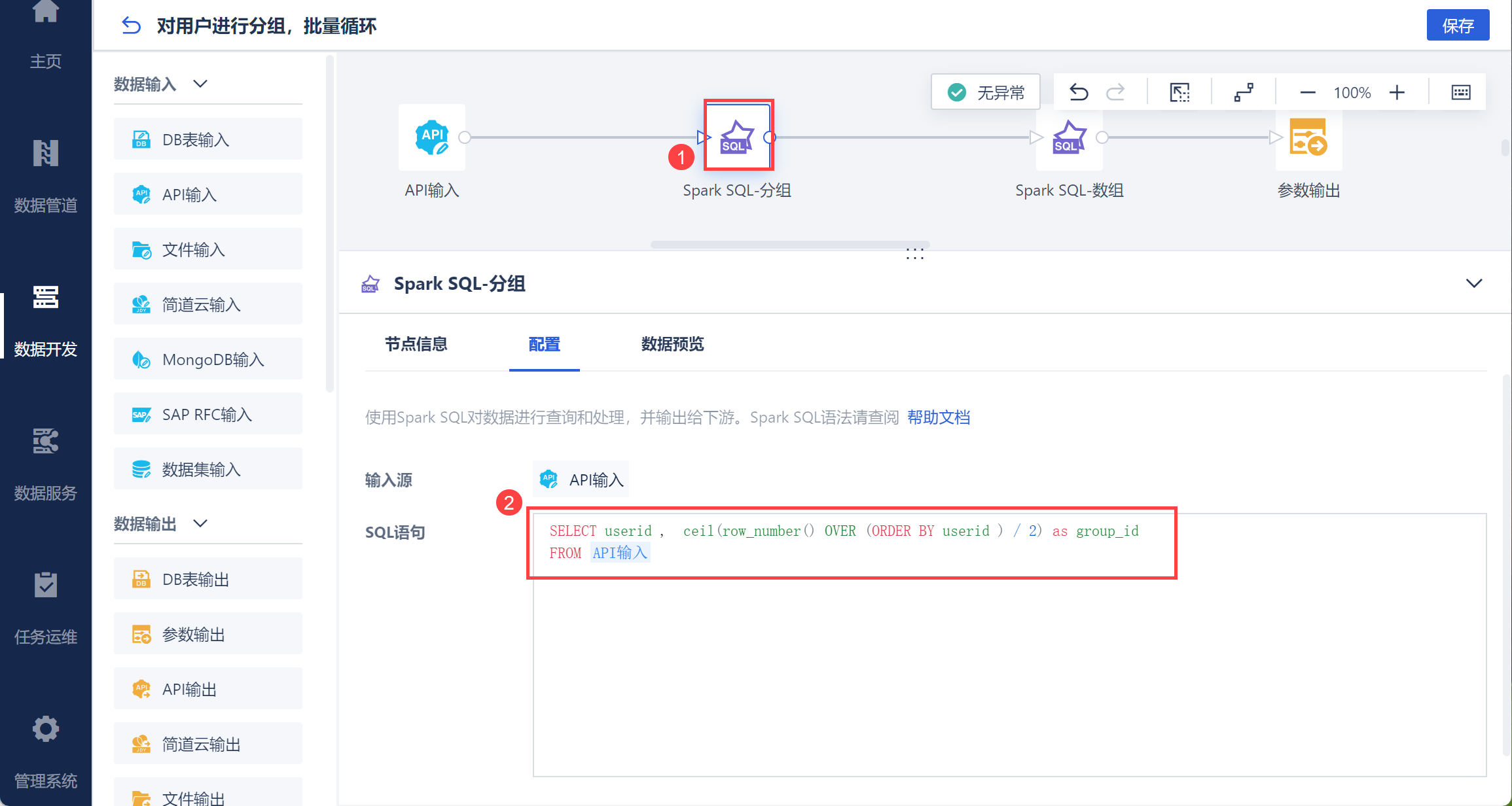Collapse the 数据输出 section

pyautogui.click(x=200, y=523)
